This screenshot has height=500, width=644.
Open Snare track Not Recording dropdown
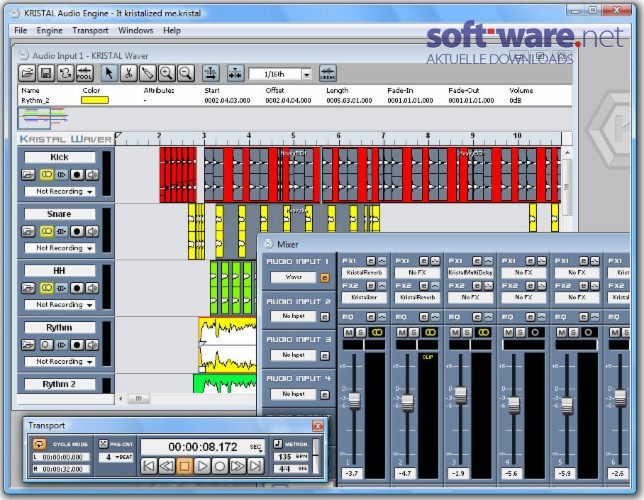[60, 248]
